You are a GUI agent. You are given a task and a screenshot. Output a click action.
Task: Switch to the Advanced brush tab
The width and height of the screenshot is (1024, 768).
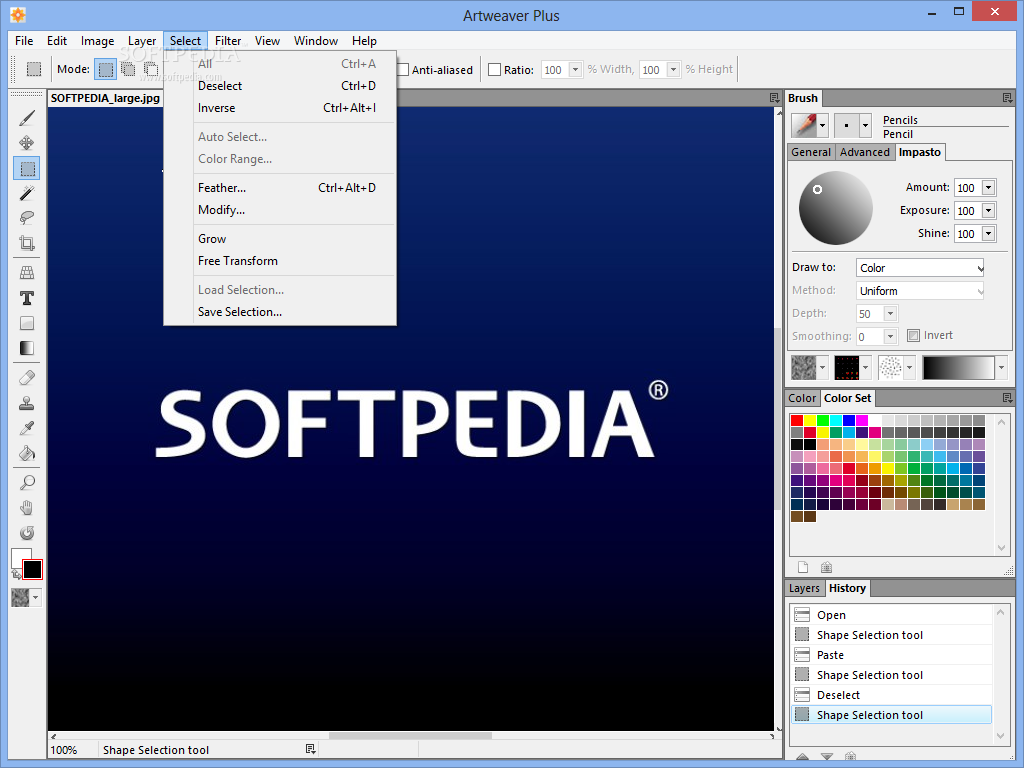click(865, 152)
